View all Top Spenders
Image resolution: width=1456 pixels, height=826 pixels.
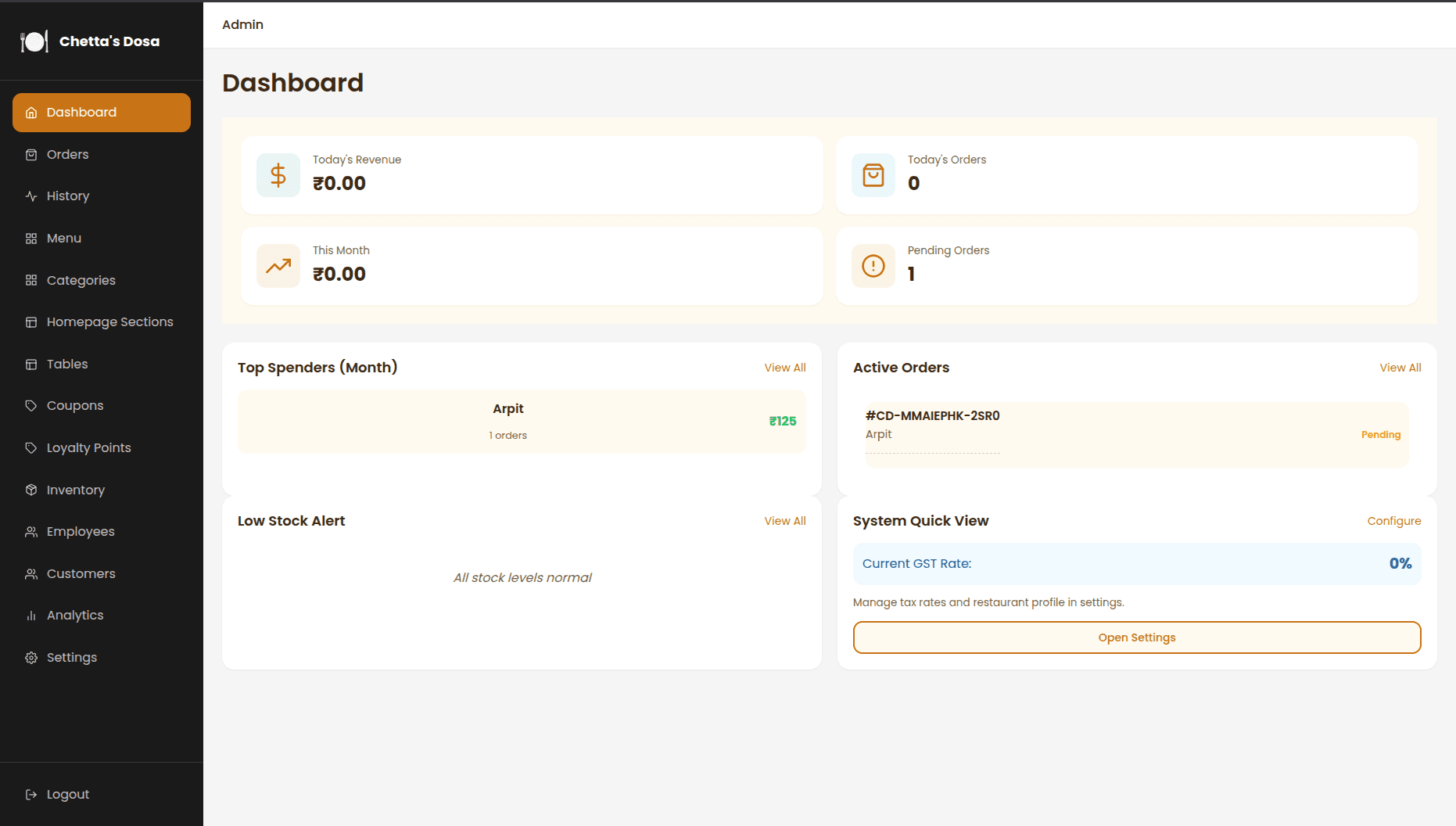(784, 368)
